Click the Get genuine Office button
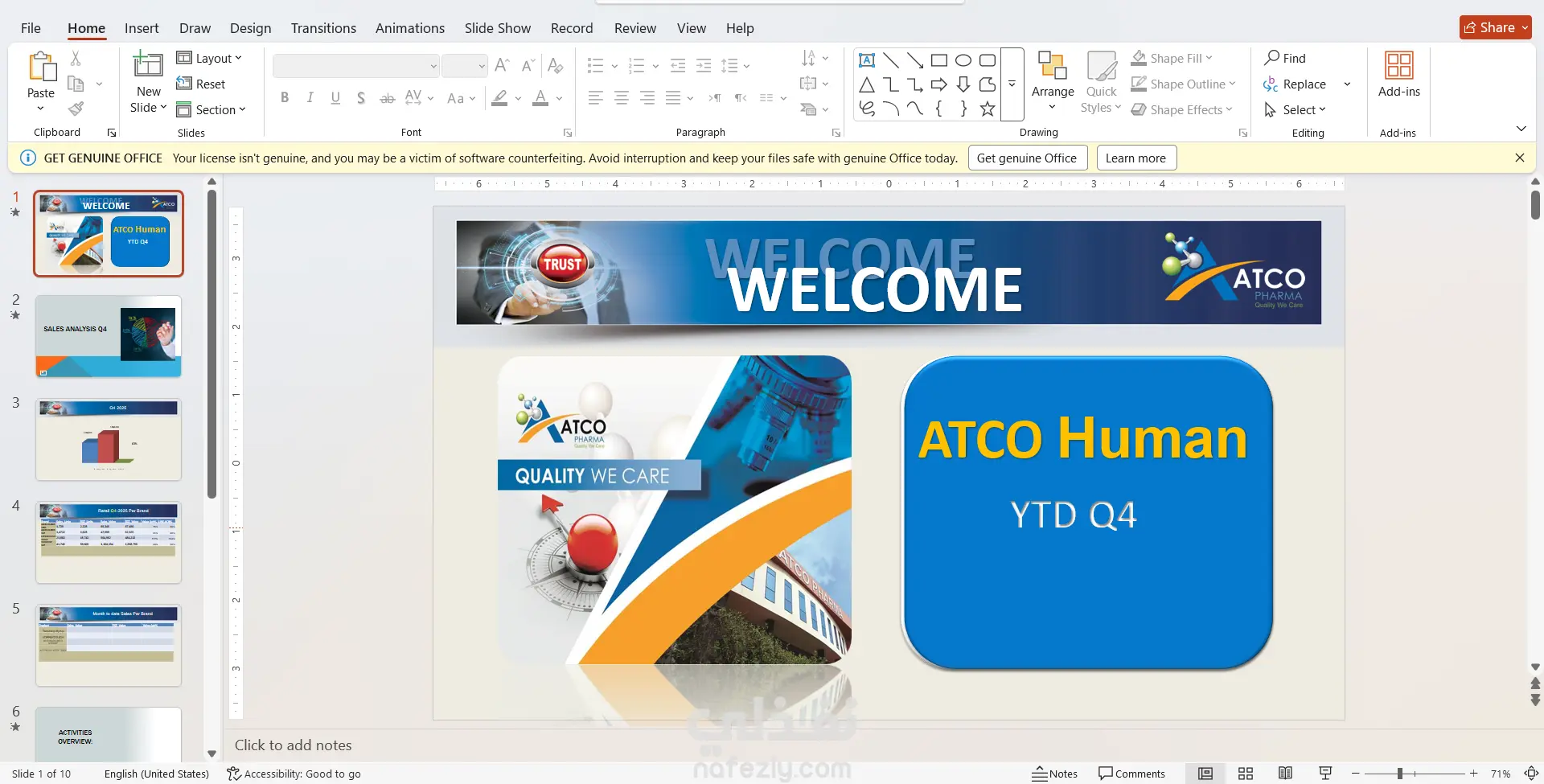Image resolution: width=1544 pixels, height=784 pixels. [1027, 158]
